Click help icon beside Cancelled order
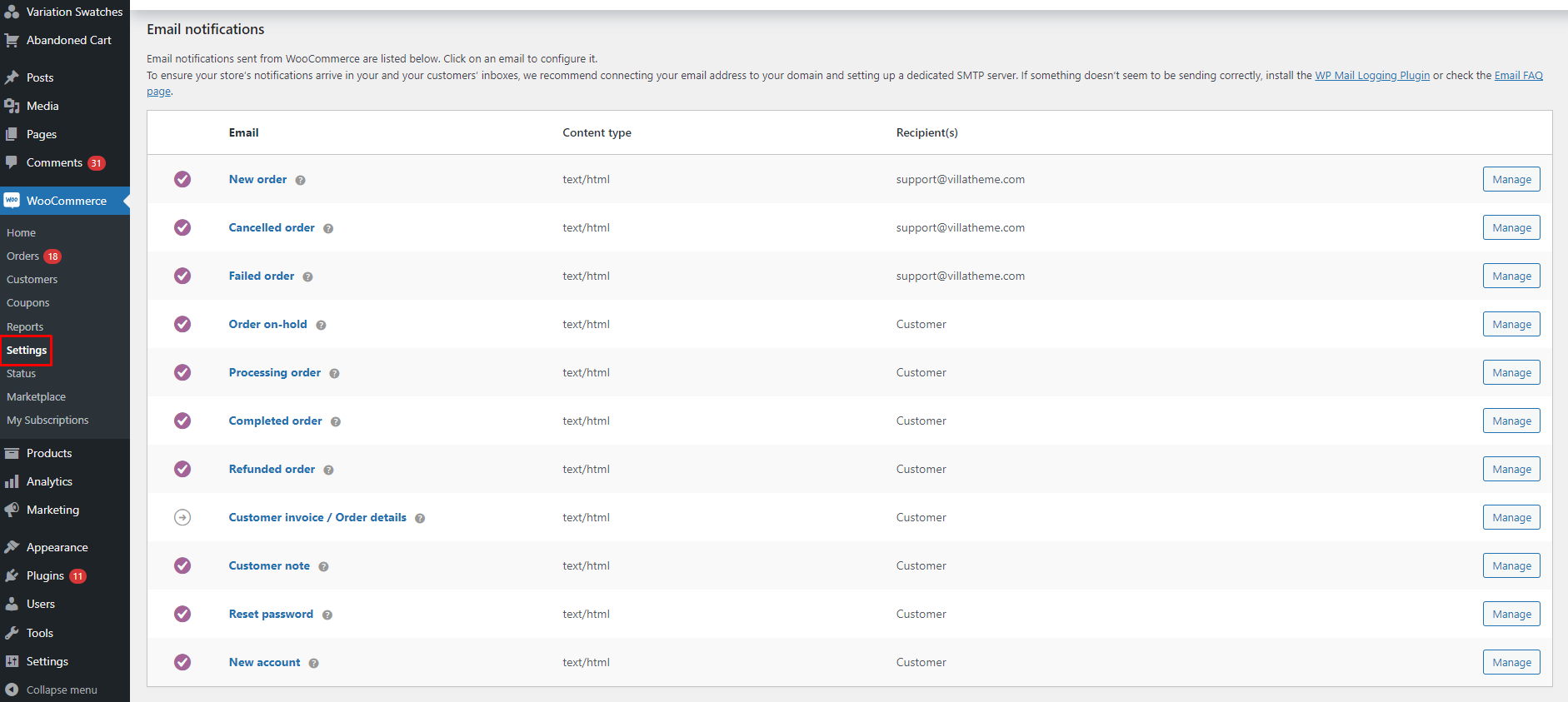The width and height of the screenshot is (1568, 702). (x=328, y=228)
